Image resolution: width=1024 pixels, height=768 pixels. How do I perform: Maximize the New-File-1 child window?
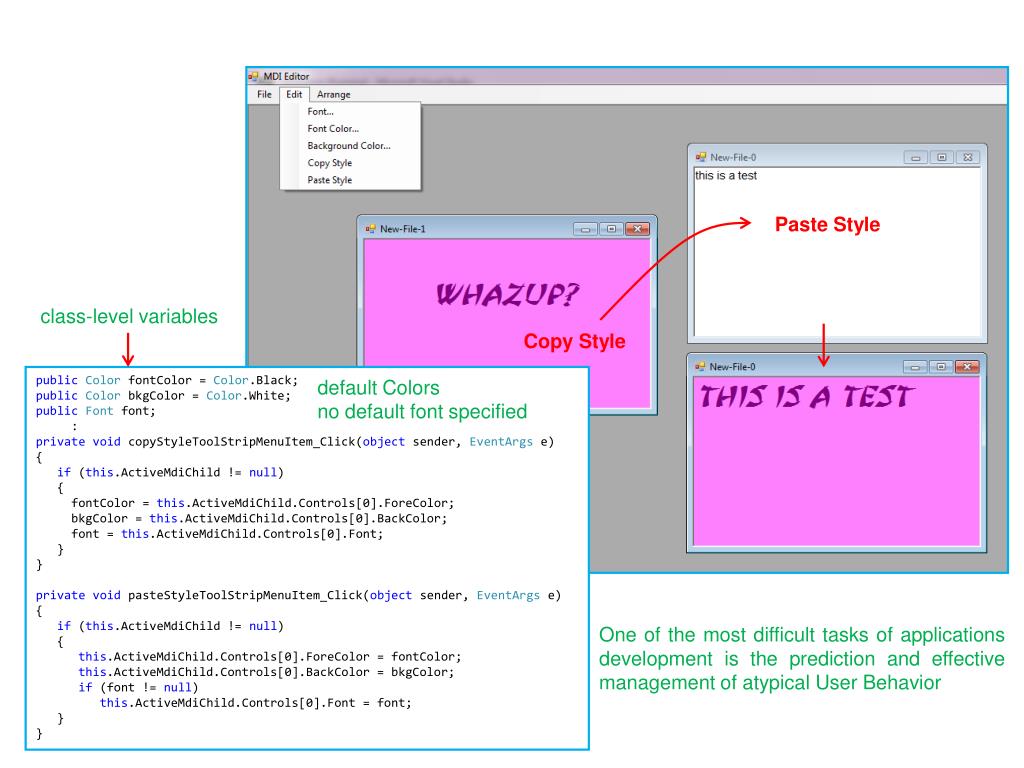pos(611,229)
